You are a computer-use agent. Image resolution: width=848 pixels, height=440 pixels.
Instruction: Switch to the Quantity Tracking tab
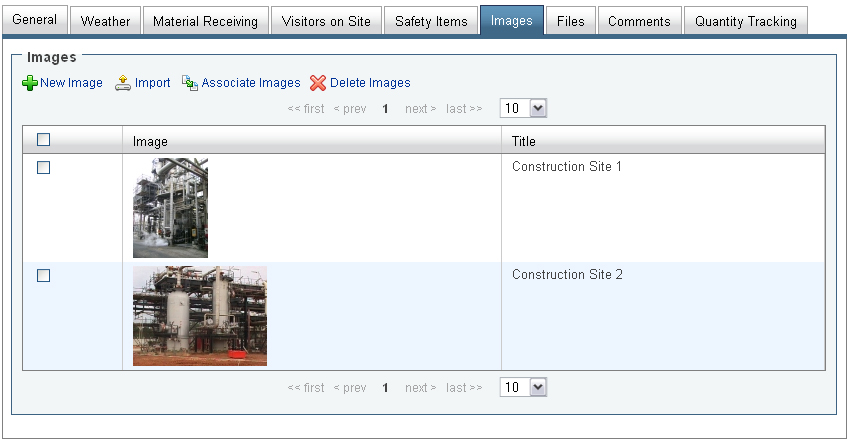coord(746,21)
